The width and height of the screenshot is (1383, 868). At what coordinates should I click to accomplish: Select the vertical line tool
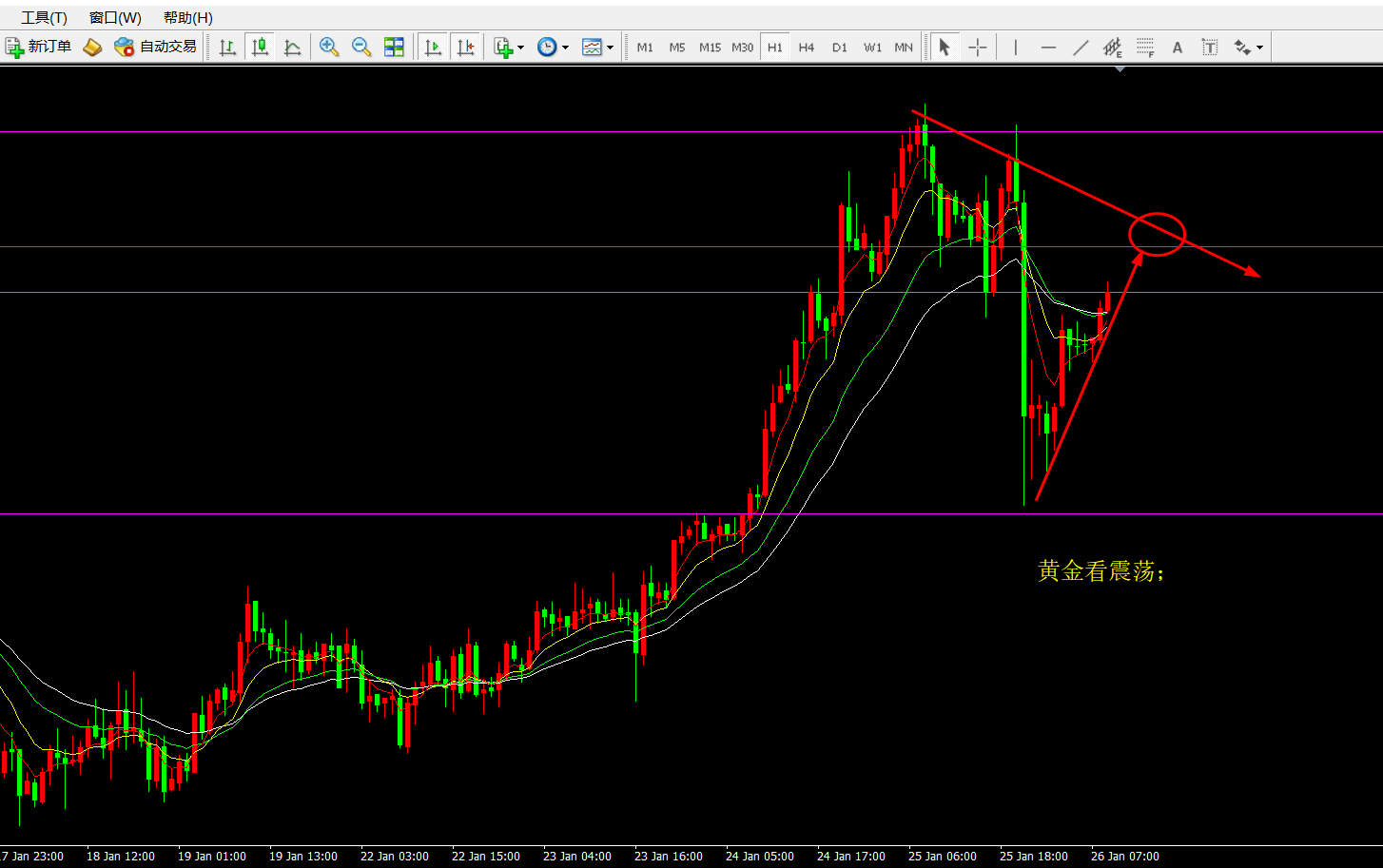[1016, 47]
